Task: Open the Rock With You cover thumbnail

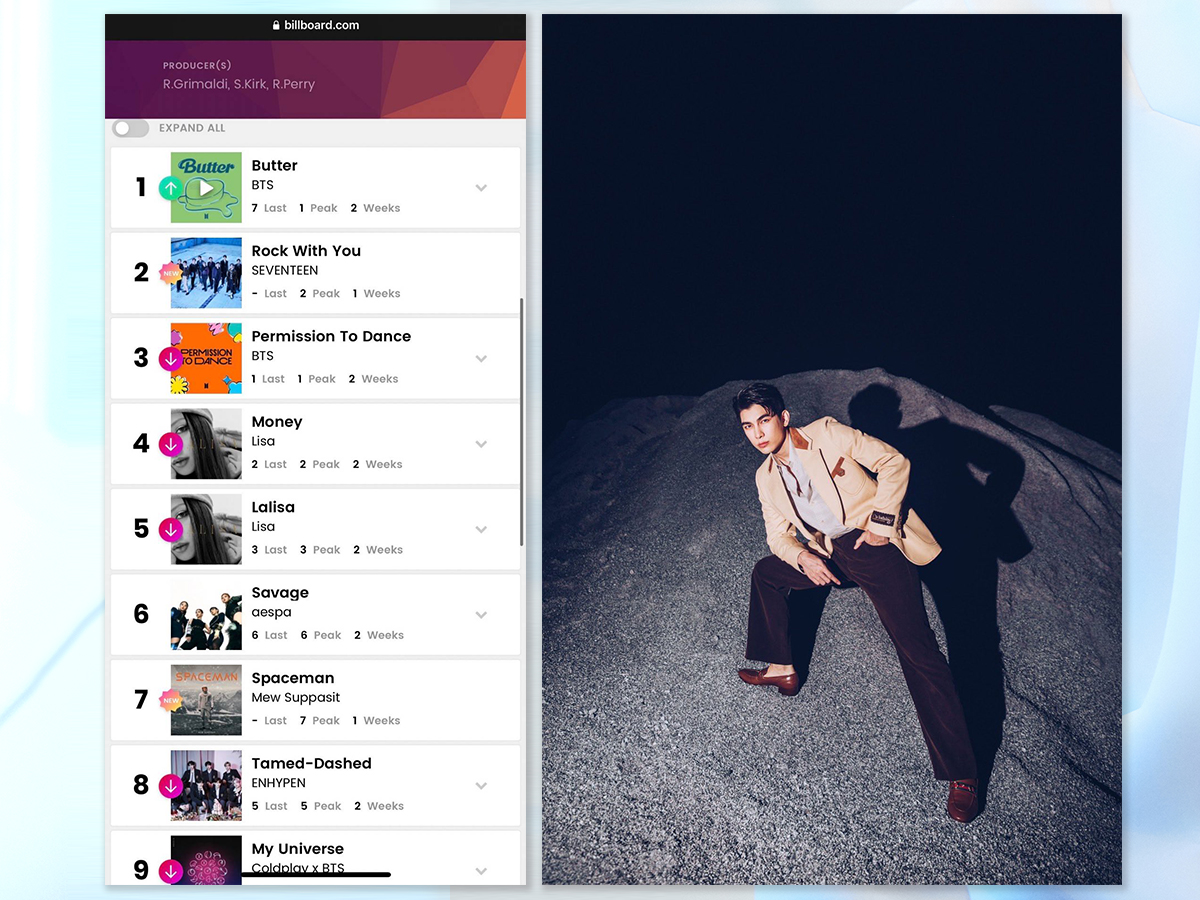Action: point(206,273)
